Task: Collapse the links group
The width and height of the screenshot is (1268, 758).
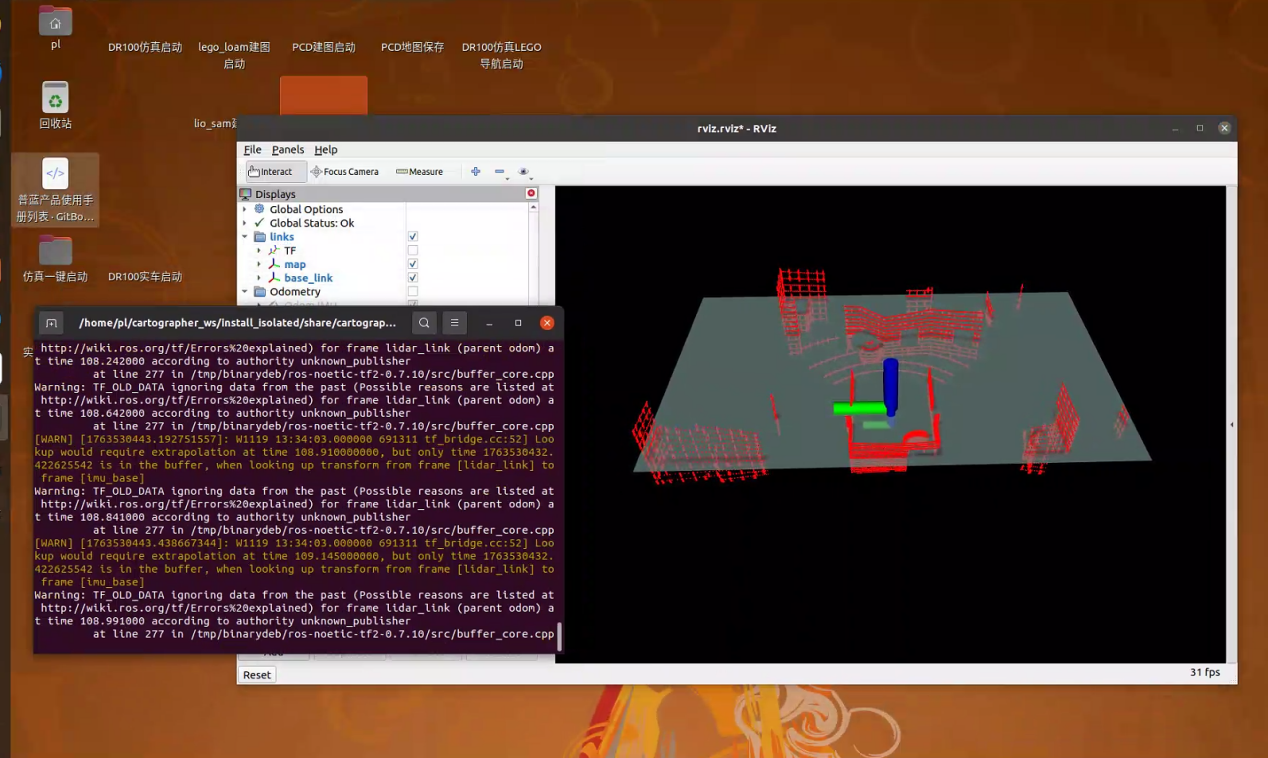Action: click(245, 237)
